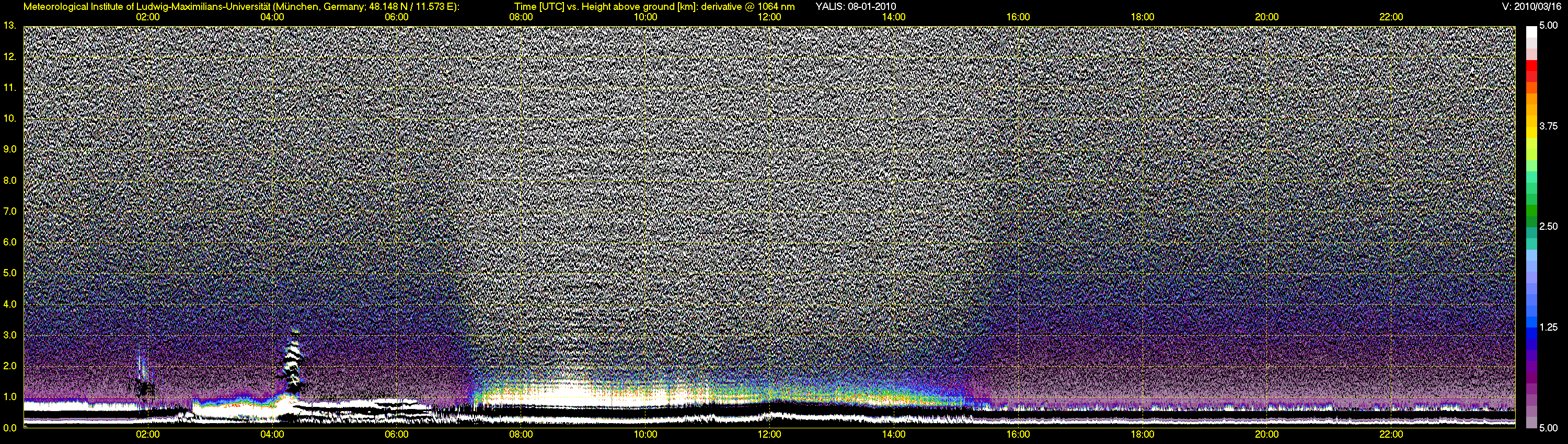Click the '11.' height axis label

point(10,88)
